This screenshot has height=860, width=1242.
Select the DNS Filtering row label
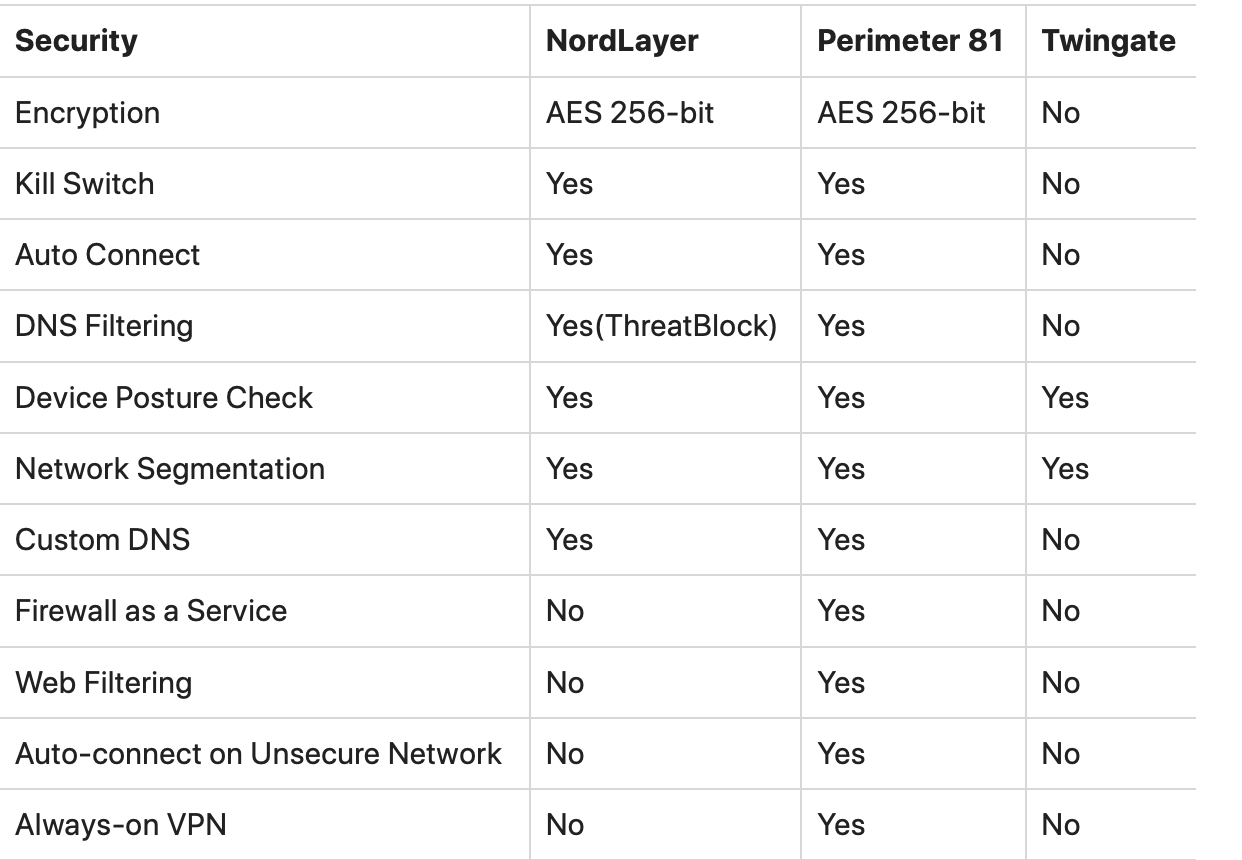(x=104, y=326)
